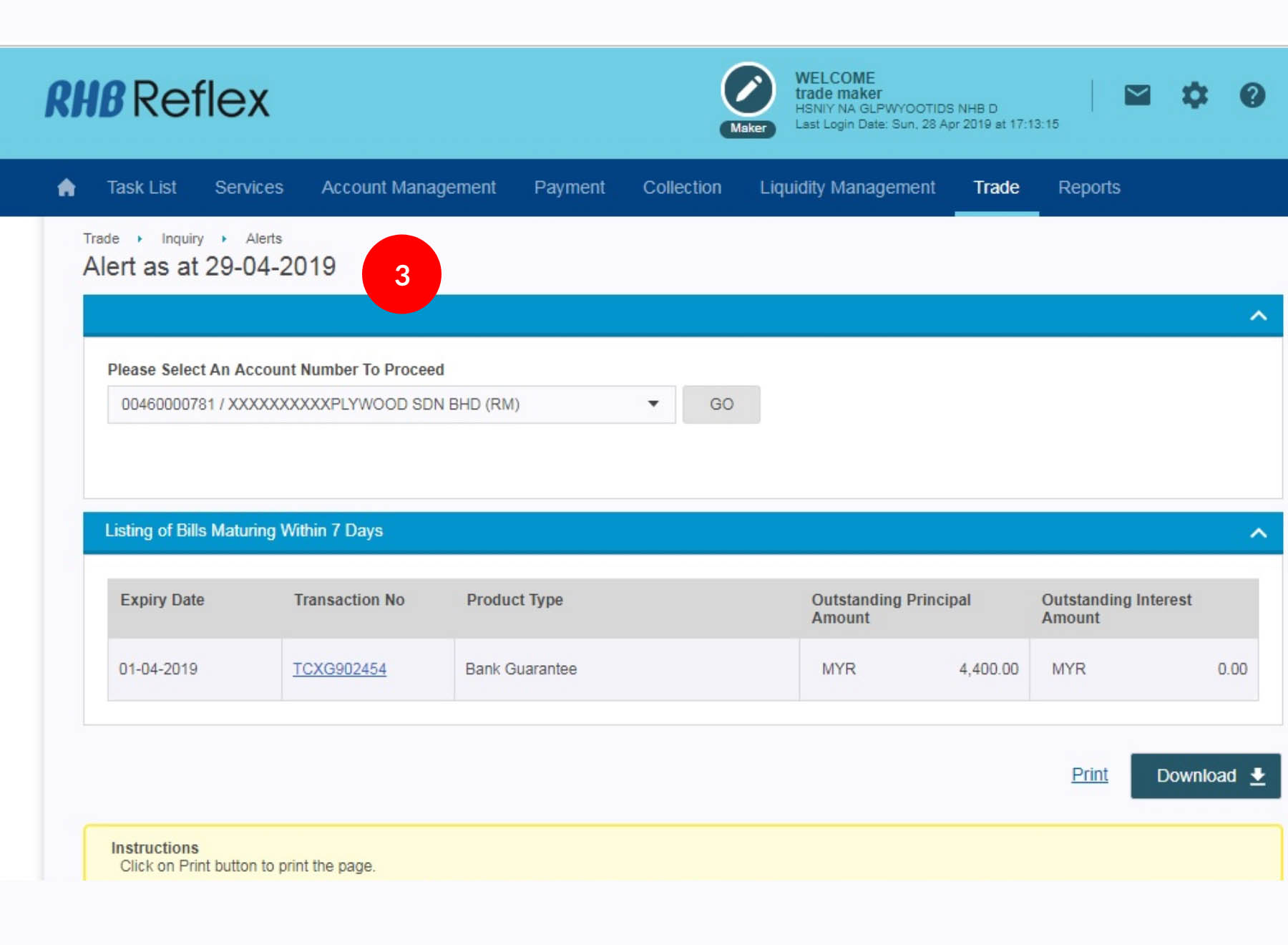Open the Task List menu
The height and width of the screenshot is (945, 1288).
(x=142, y=188)
